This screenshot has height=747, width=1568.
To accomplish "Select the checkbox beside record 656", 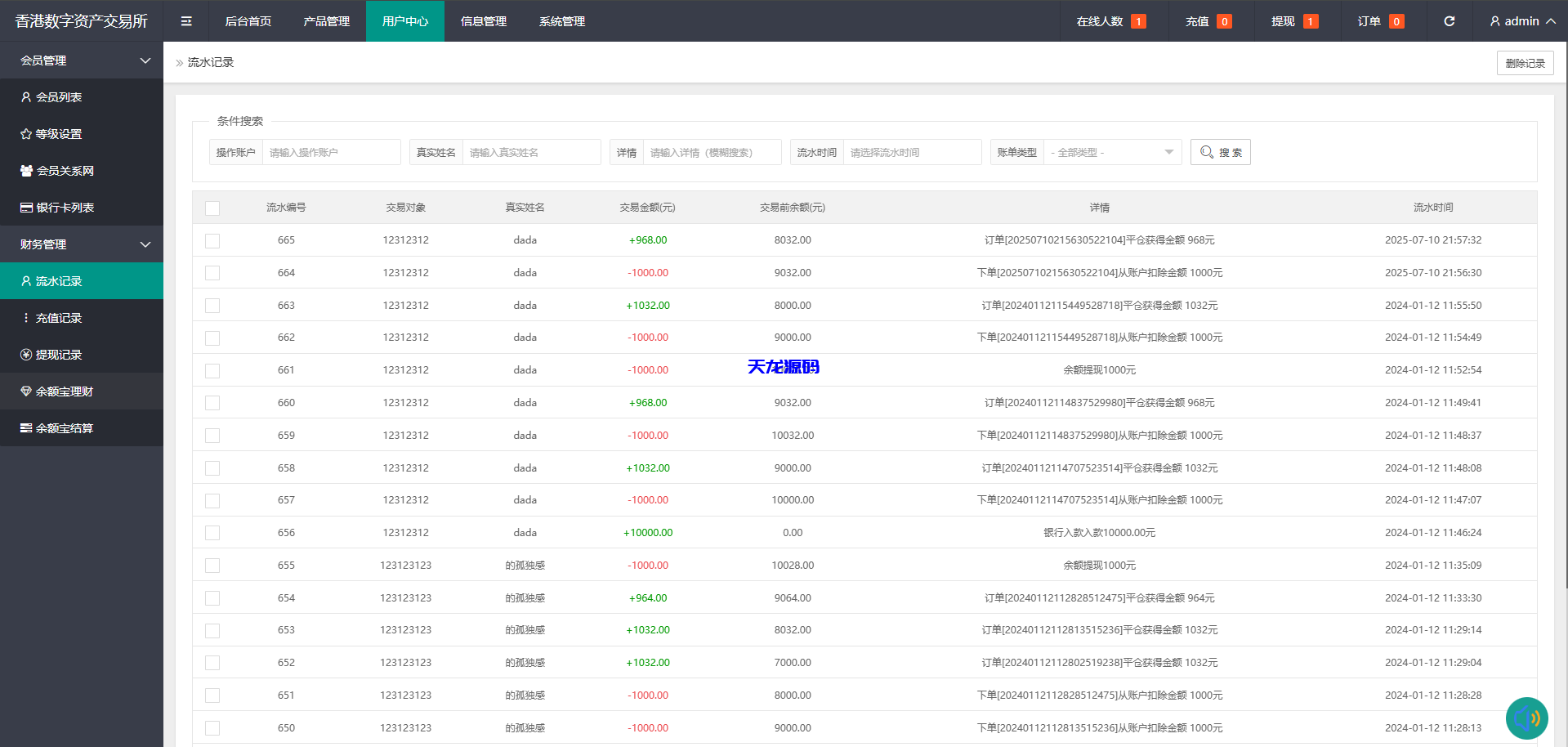I will coord(212,532).
